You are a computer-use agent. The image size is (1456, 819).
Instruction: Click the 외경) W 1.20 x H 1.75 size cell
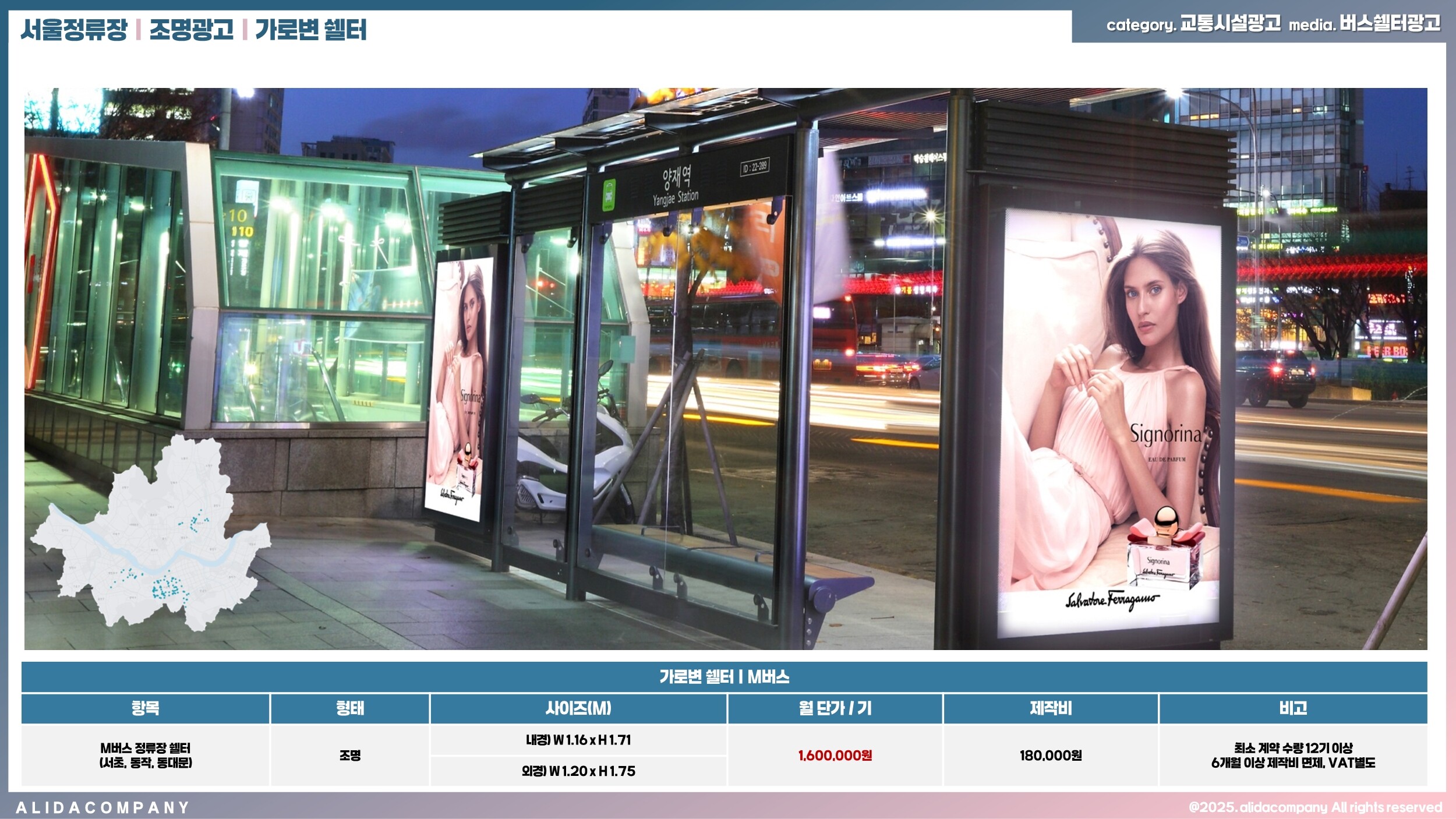[x=578, y=771]
